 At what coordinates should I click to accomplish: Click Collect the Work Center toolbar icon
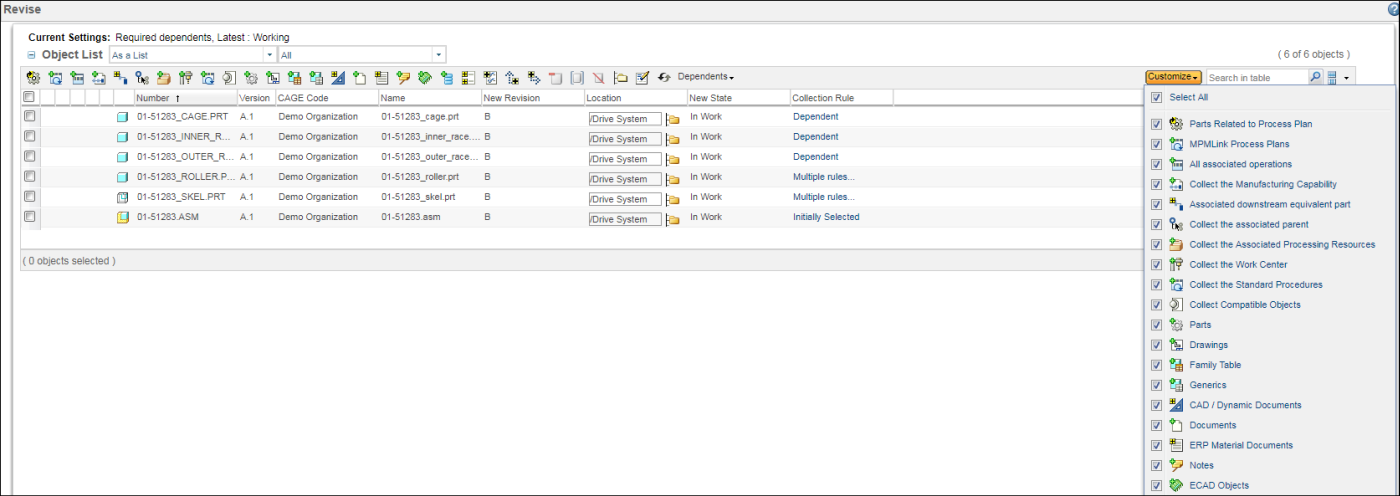(185, 77)
